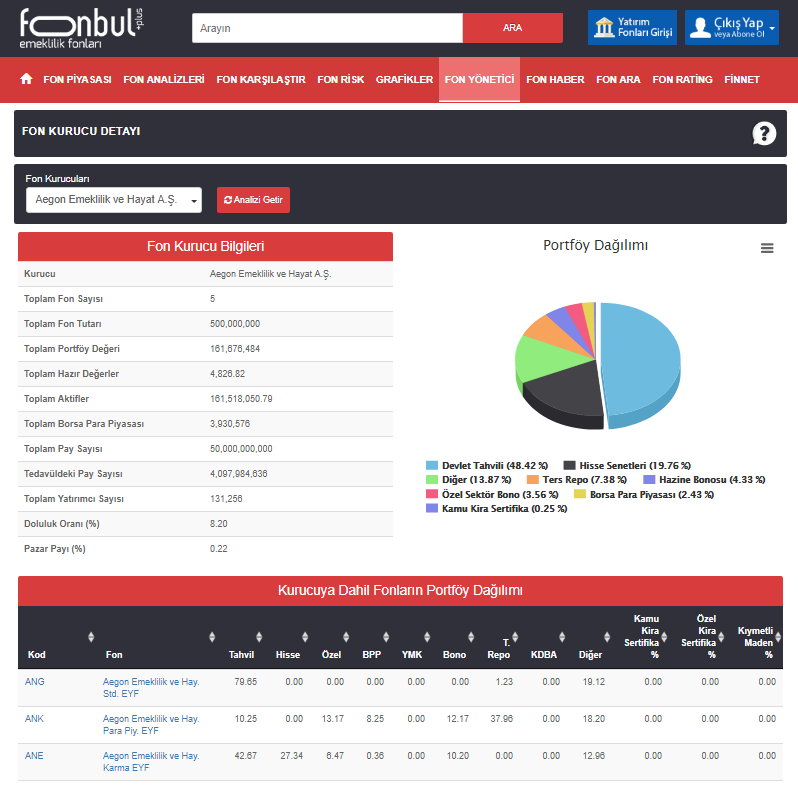Select ANG Tahvil value 79.65
This screenshot has height=785, width=798.
245,682
